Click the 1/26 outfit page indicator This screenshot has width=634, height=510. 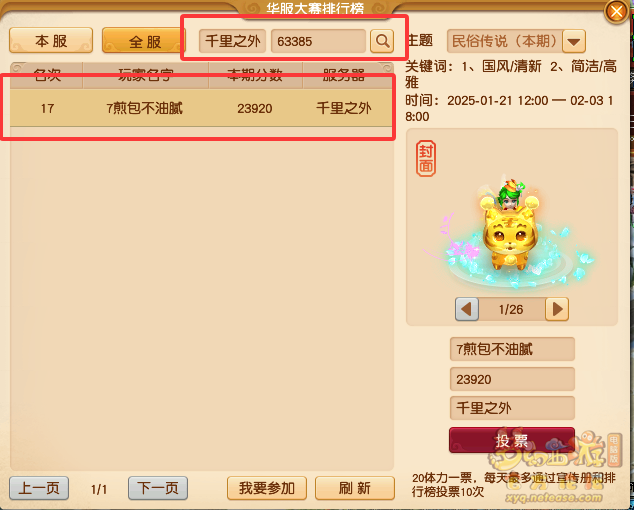(511, 309)
